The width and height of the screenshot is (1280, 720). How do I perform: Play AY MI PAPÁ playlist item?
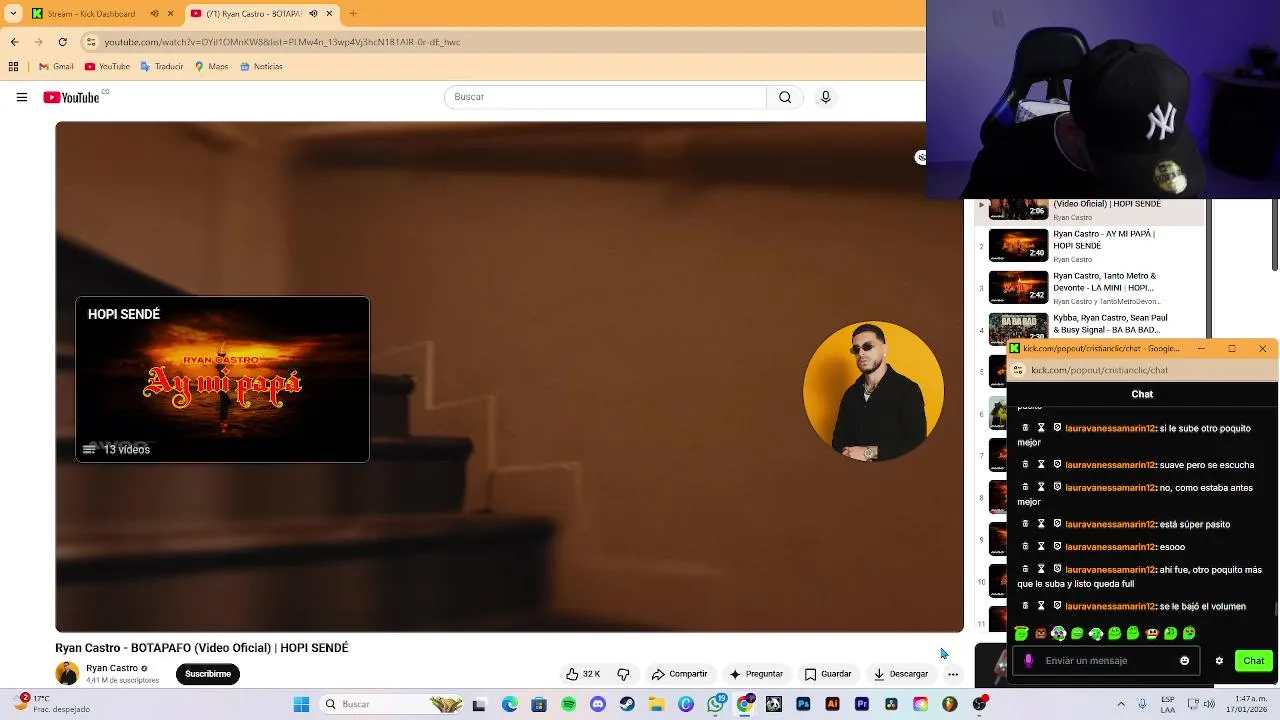coord(1090,246)
